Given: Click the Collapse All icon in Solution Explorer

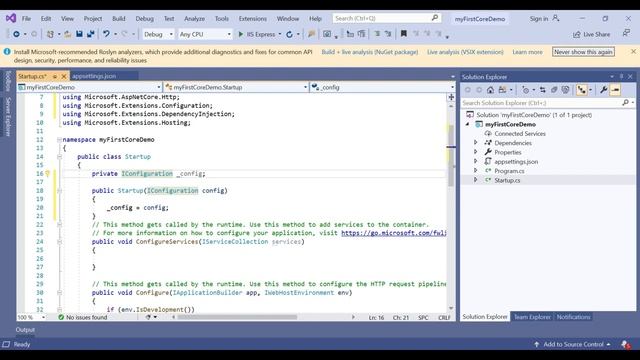Looking at the screenshot, I should [x=554, y=90].
